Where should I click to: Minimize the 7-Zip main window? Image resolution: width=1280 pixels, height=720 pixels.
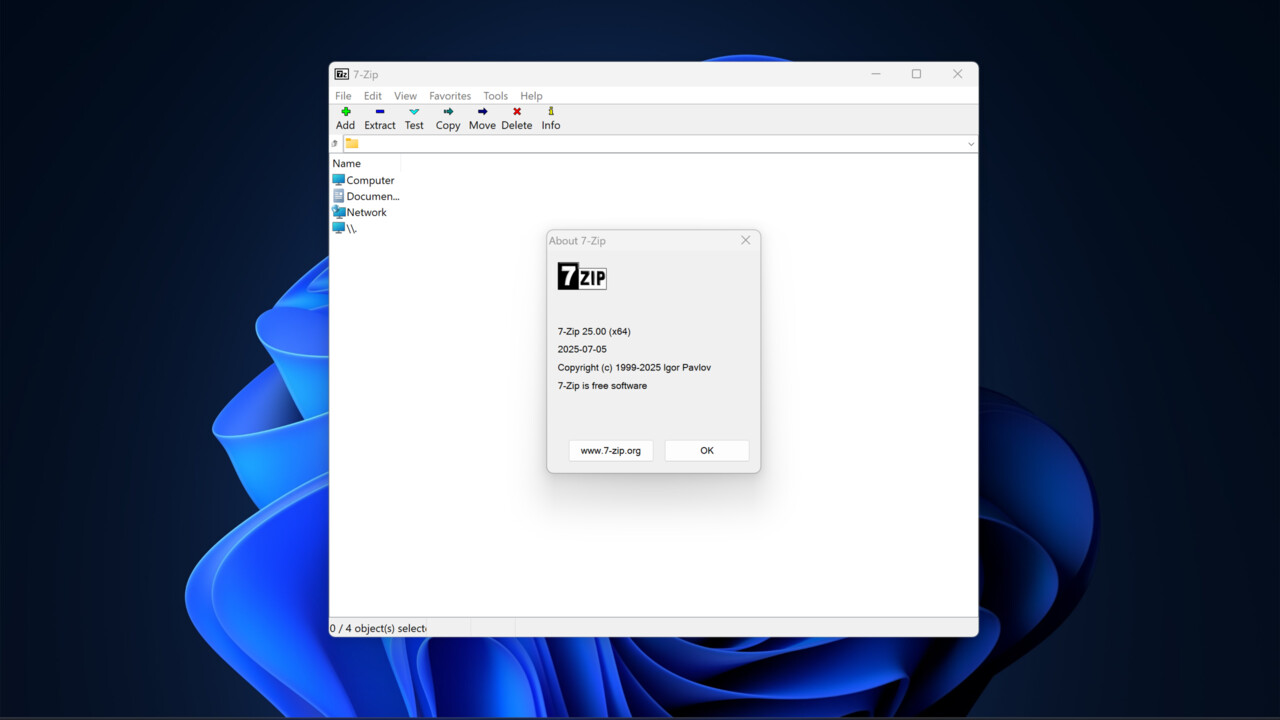(x=876, y=74)
